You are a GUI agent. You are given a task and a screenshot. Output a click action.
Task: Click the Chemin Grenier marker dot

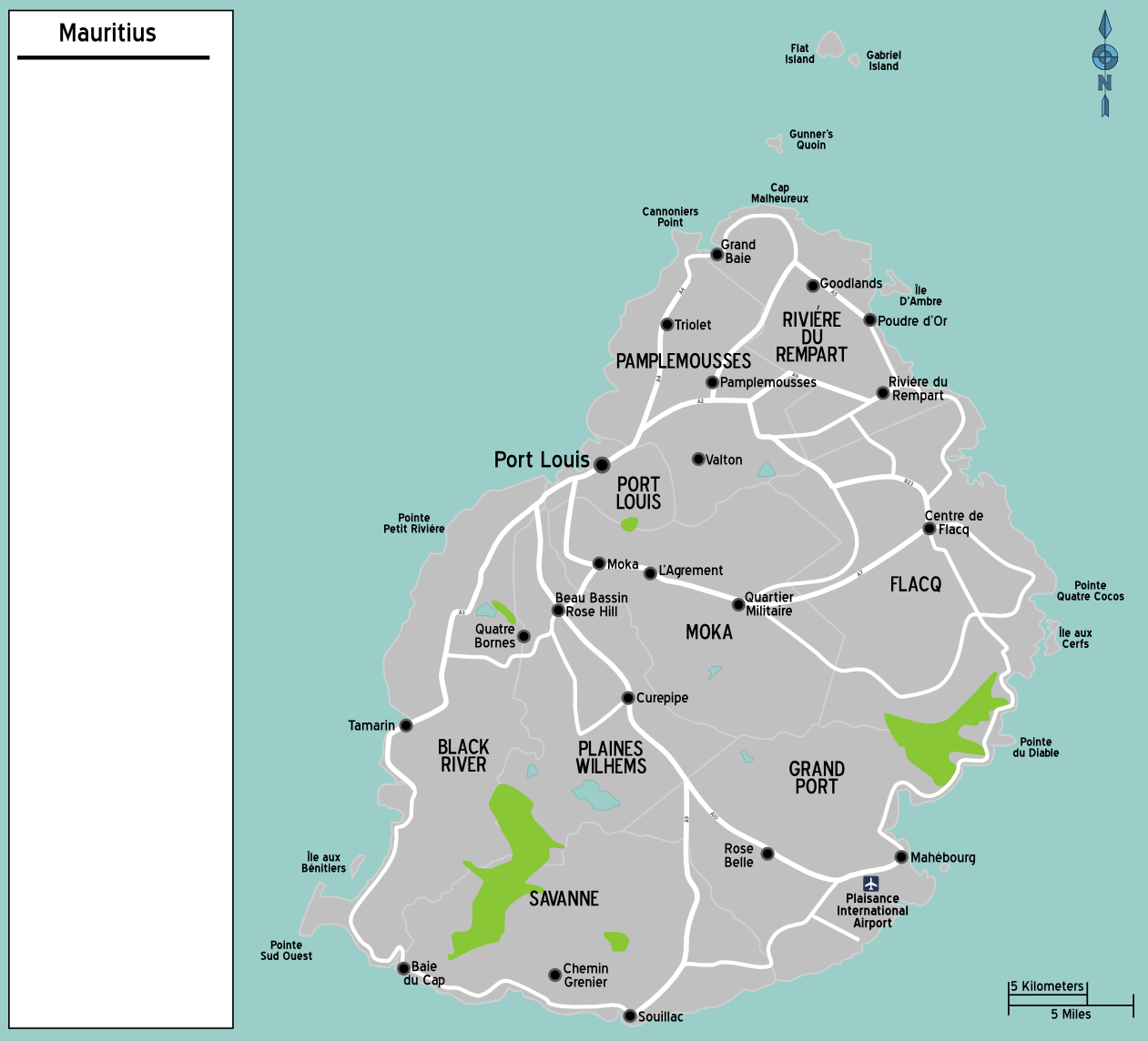(555, 975)
